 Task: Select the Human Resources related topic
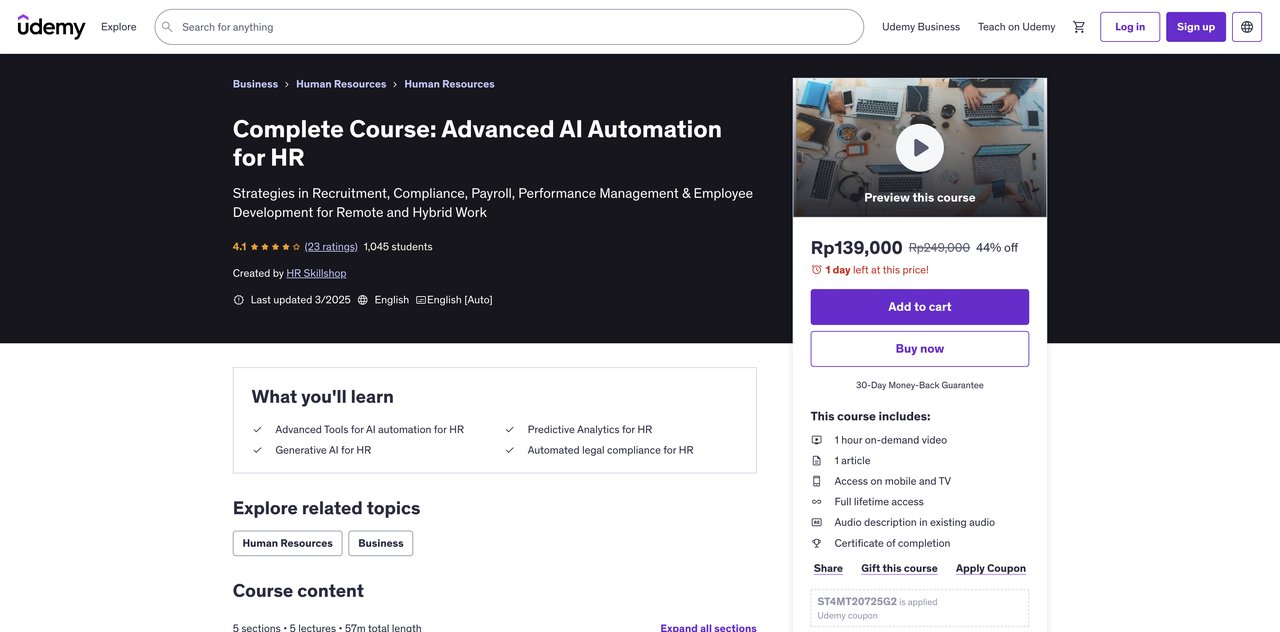tap(287, 543)
